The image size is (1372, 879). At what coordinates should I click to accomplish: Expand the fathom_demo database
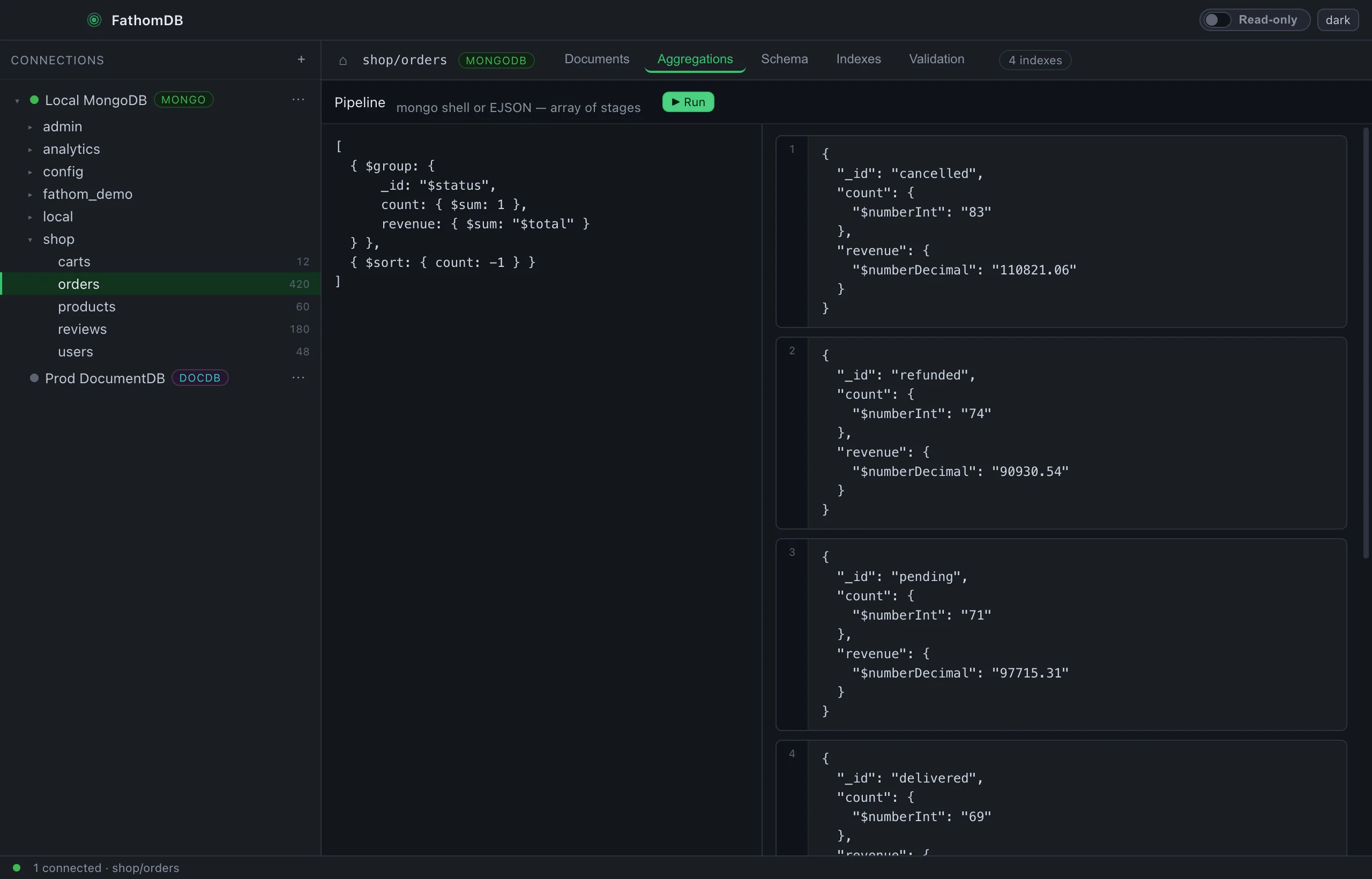tap(30, 195)
